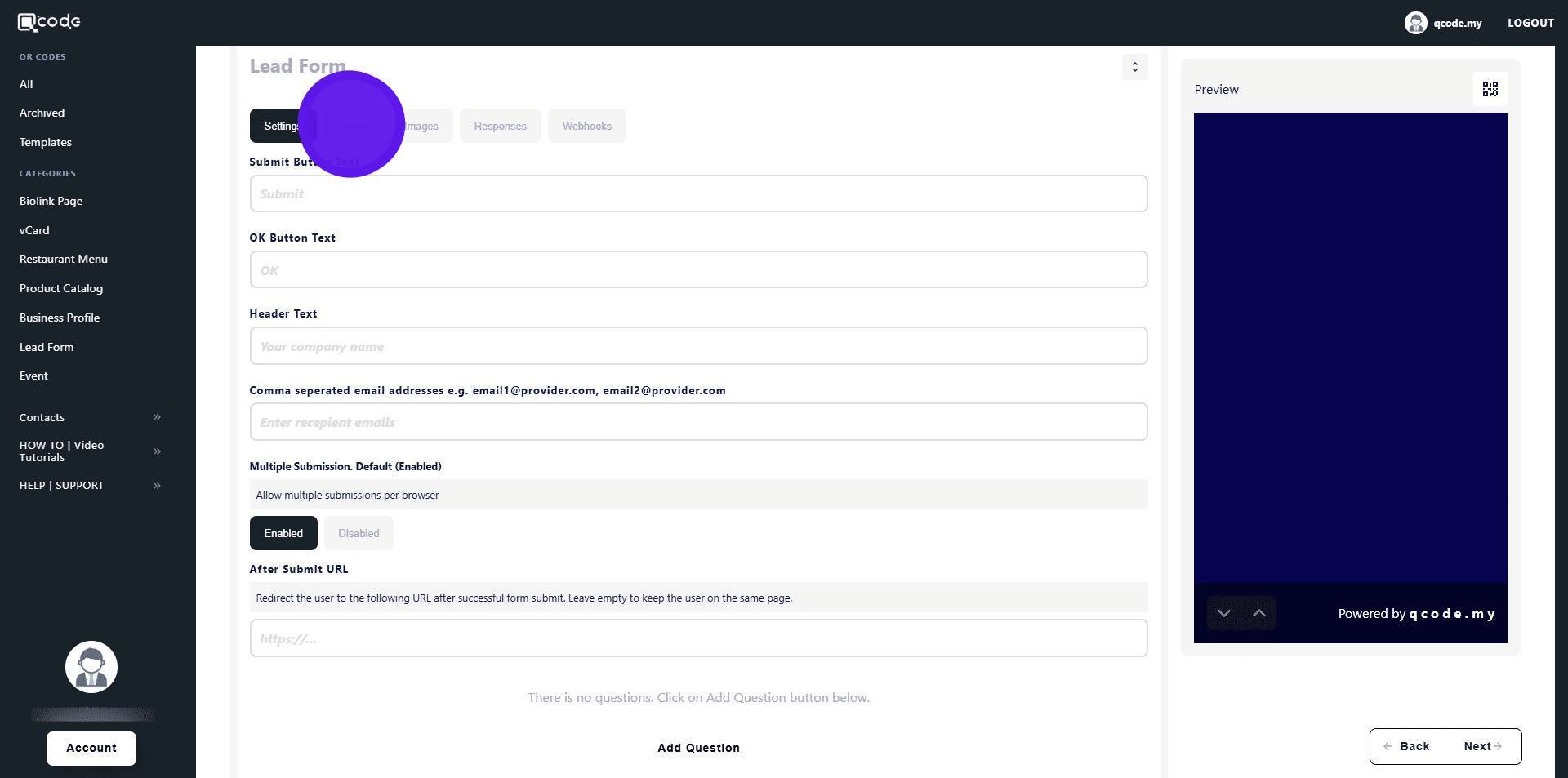The height and width of the screenshot is (778, 1568).
Task: Switch to the Responses tab
Action: click(x=500, y=127)
